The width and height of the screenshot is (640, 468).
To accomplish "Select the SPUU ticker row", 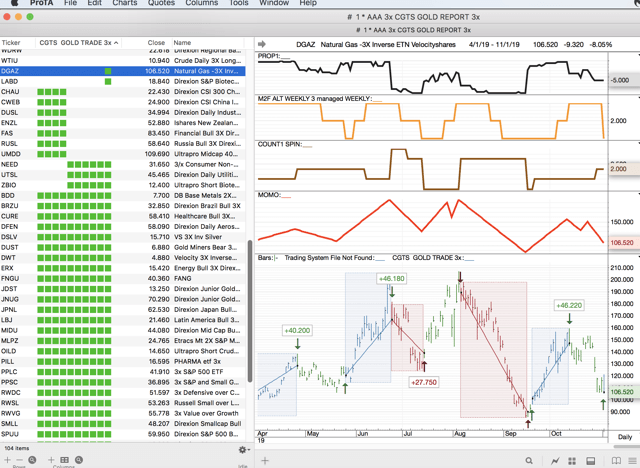I will click(122, 434).
